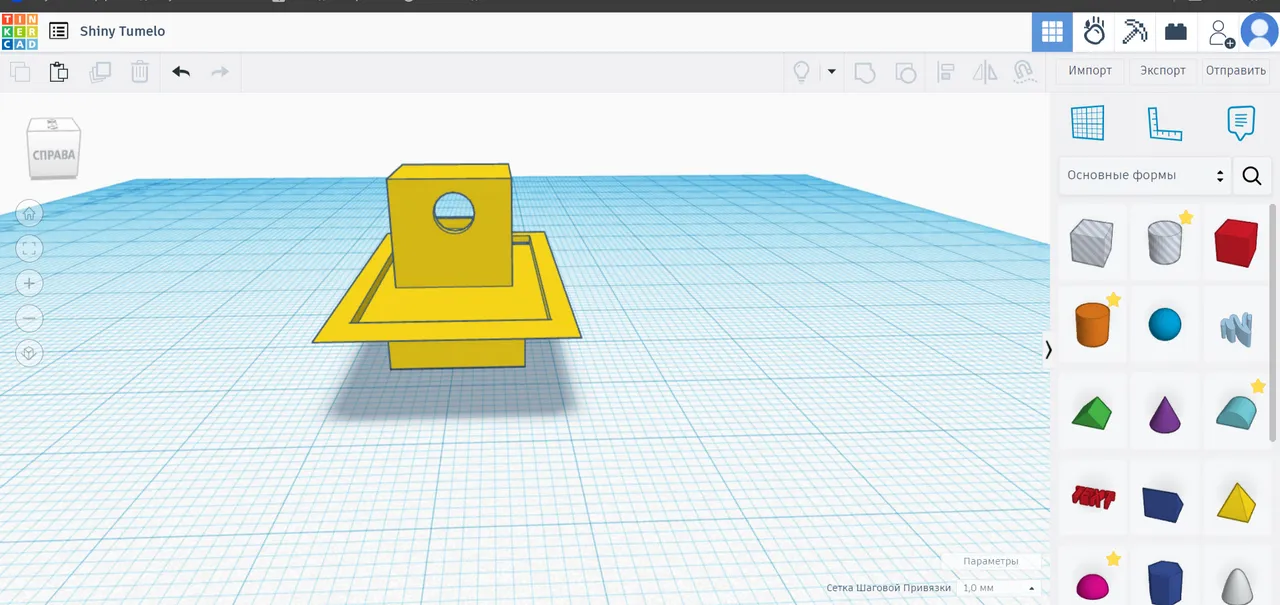Open the design menu beside the Tinkercad logo
The image size is (1280, 605).
coord(59,31)
